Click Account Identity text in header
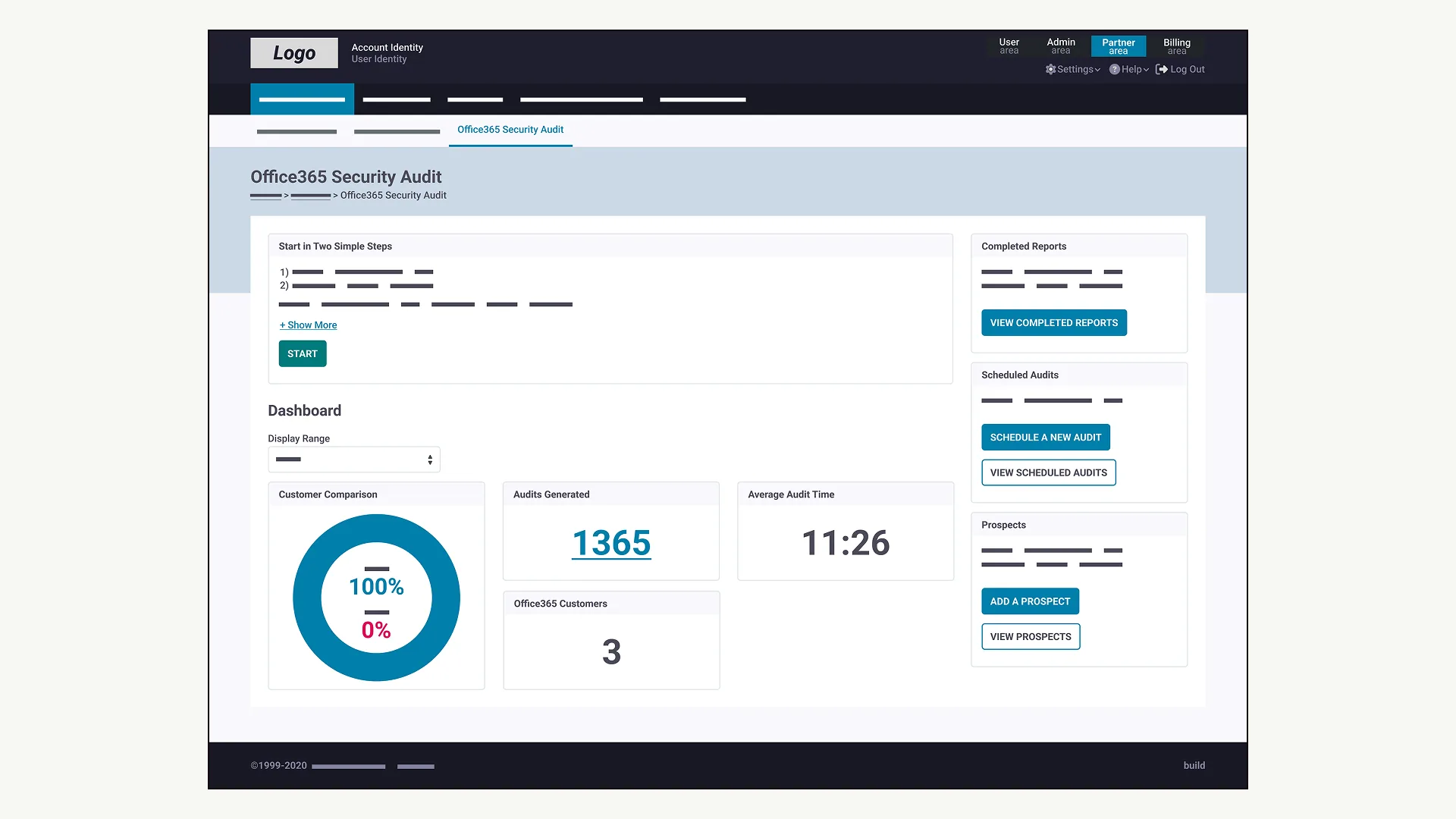 pos(387,47)
